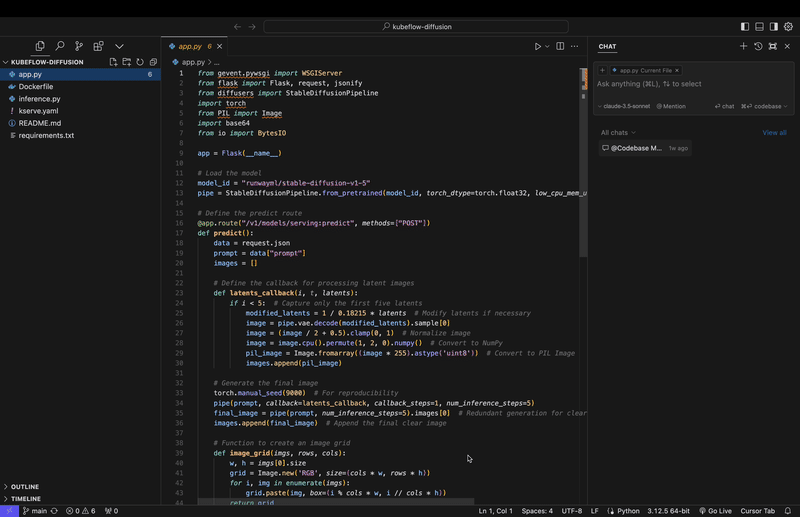
Task: Open the Explorer view icon
Action: point(40,46)
